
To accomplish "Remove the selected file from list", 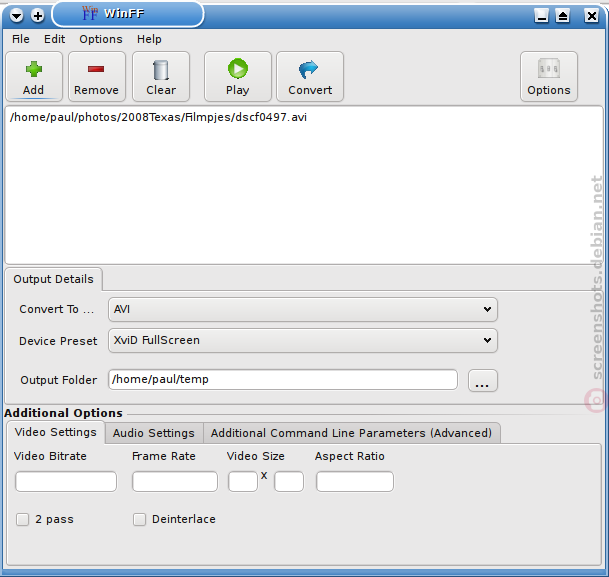I will [97, 76].
